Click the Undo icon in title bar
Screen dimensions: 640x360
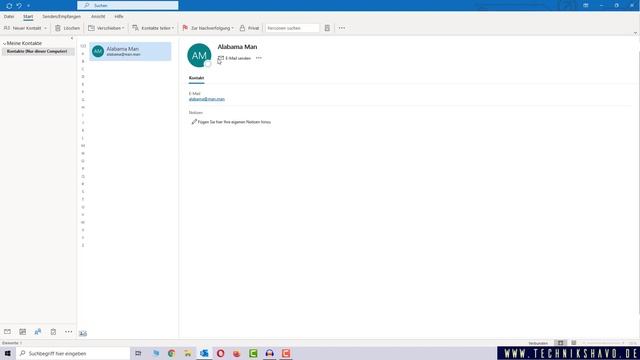[x=19, y=6]
